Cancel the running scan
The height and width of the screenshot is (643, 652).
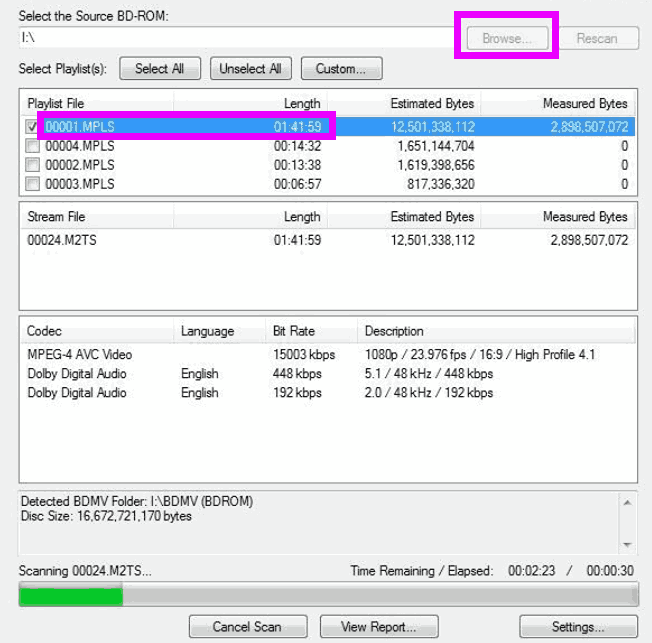[x=247, y=627]
